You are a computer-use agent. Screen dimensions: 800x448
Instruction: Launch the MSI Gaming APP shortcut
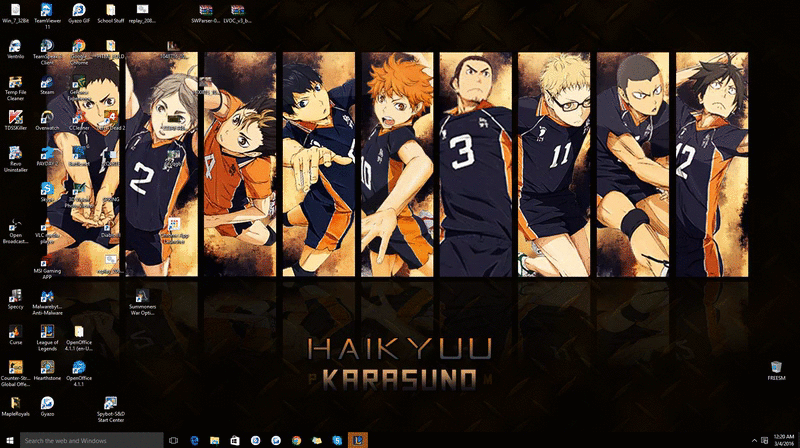click(x=47, y=266)
